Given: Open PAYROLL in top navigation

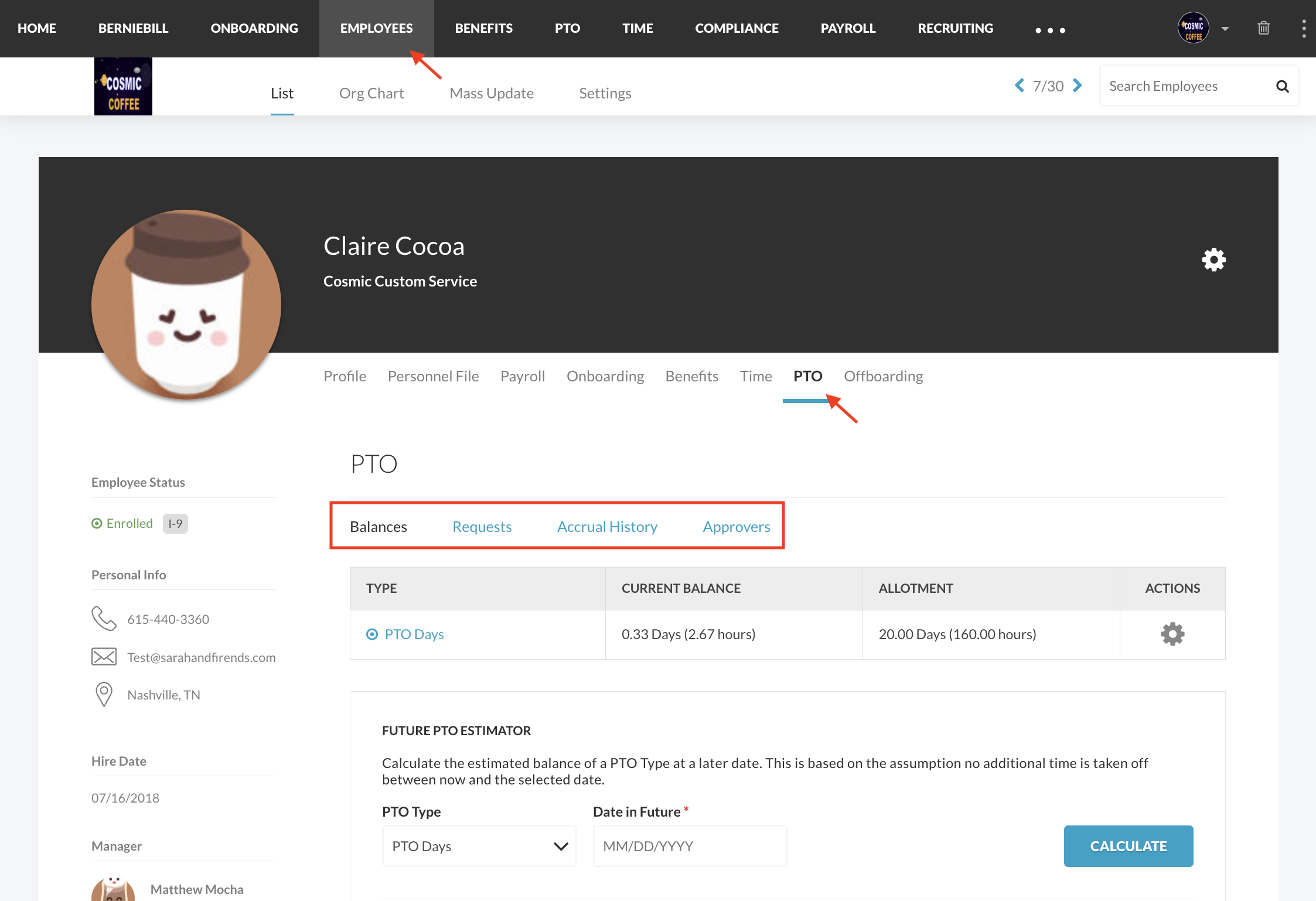Looking at the screenshot, I should [848, 28].
